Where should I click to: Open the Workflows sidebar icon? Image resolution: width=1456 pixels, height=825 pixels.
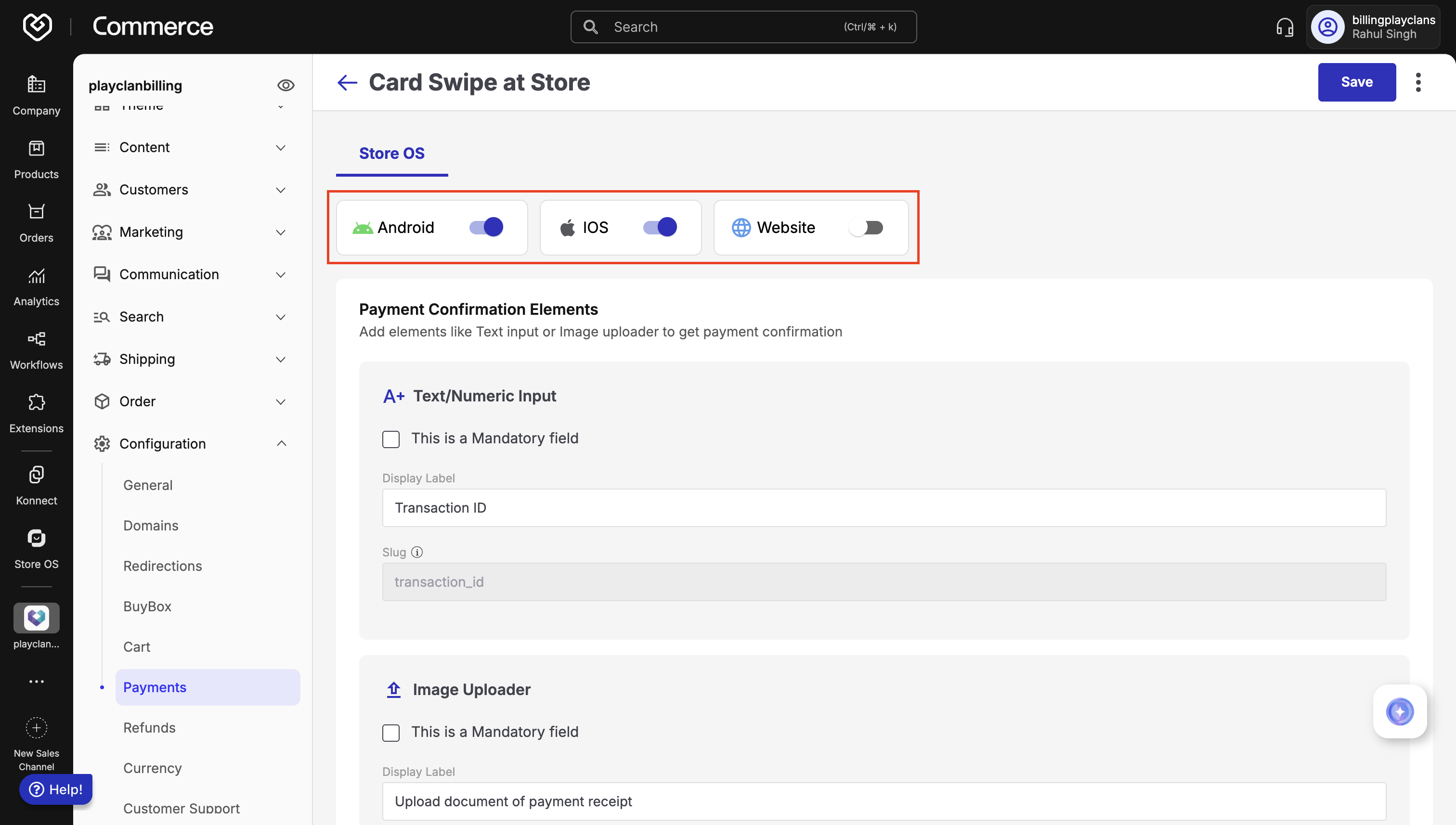click(36, 340)
